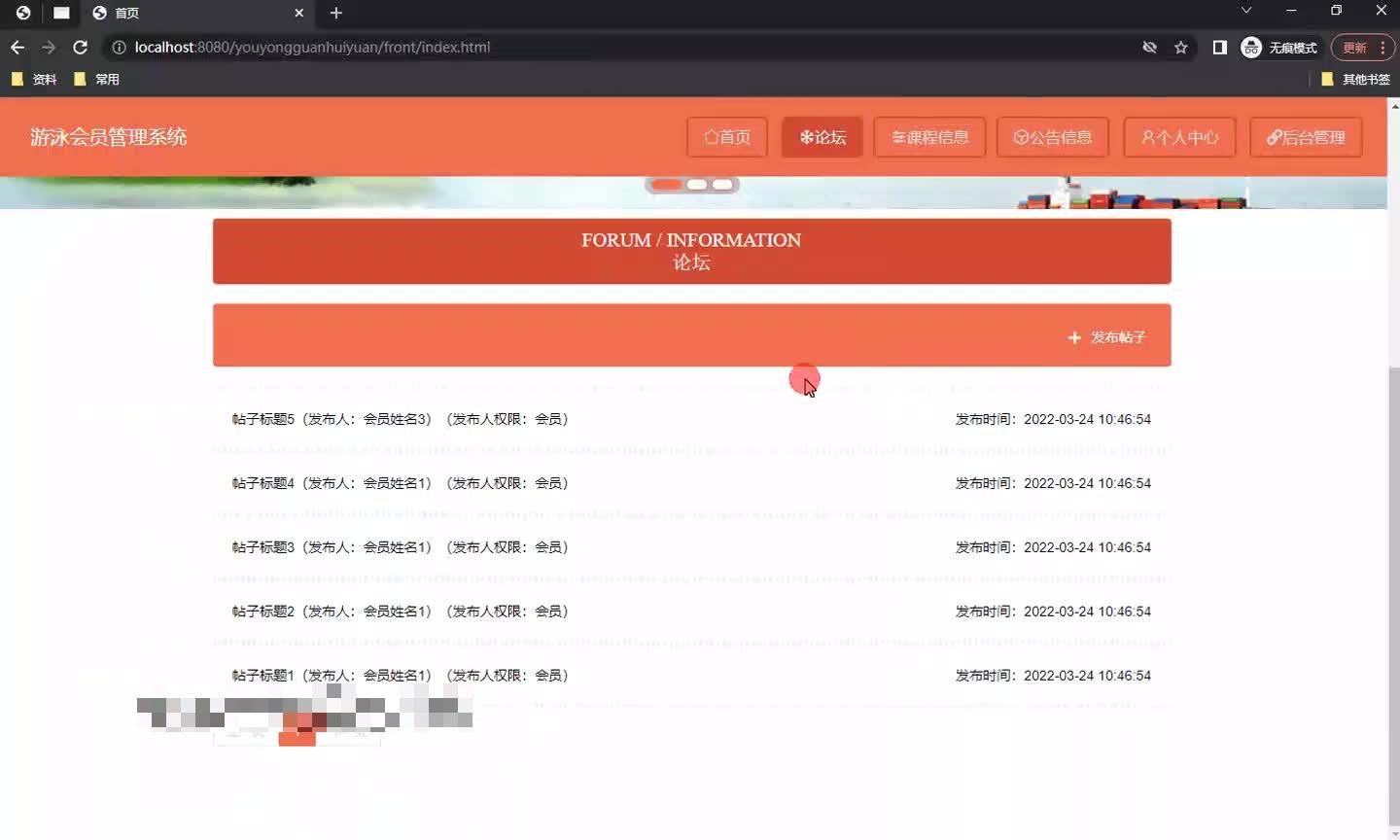Click the list icon on 课程信息

coord(897,137)
